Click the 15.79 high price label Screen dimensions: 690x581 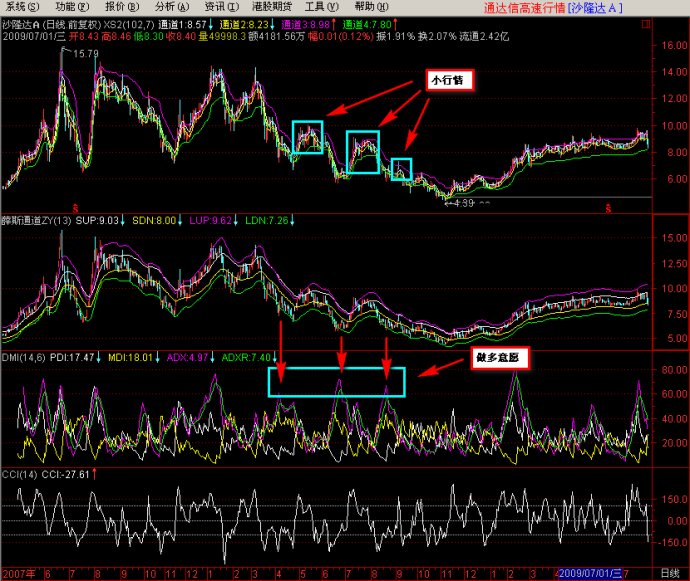click(x=86, y=54)
